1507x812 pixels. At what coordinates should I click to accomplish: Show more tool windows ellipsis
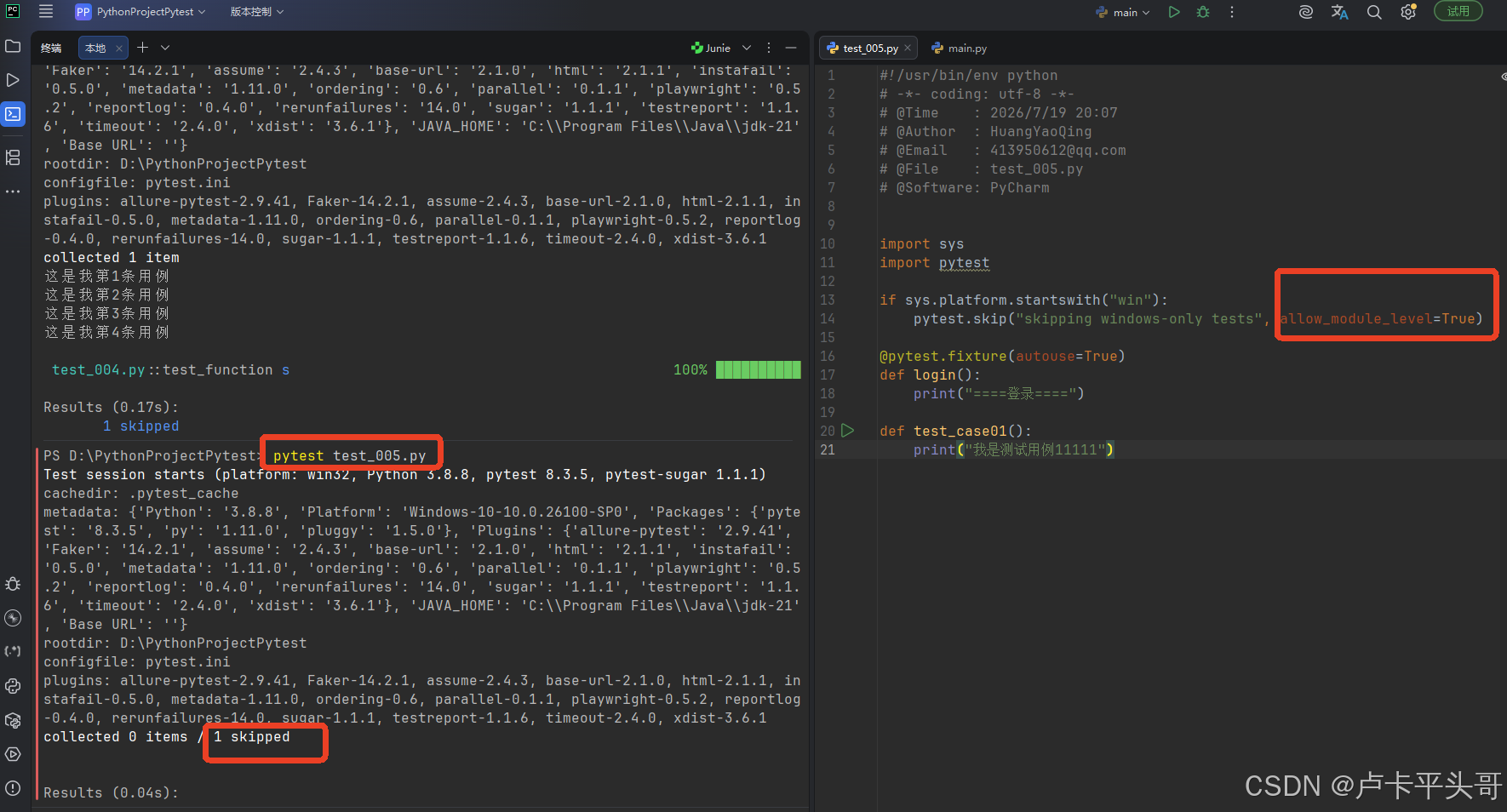[x=13, y=192]
